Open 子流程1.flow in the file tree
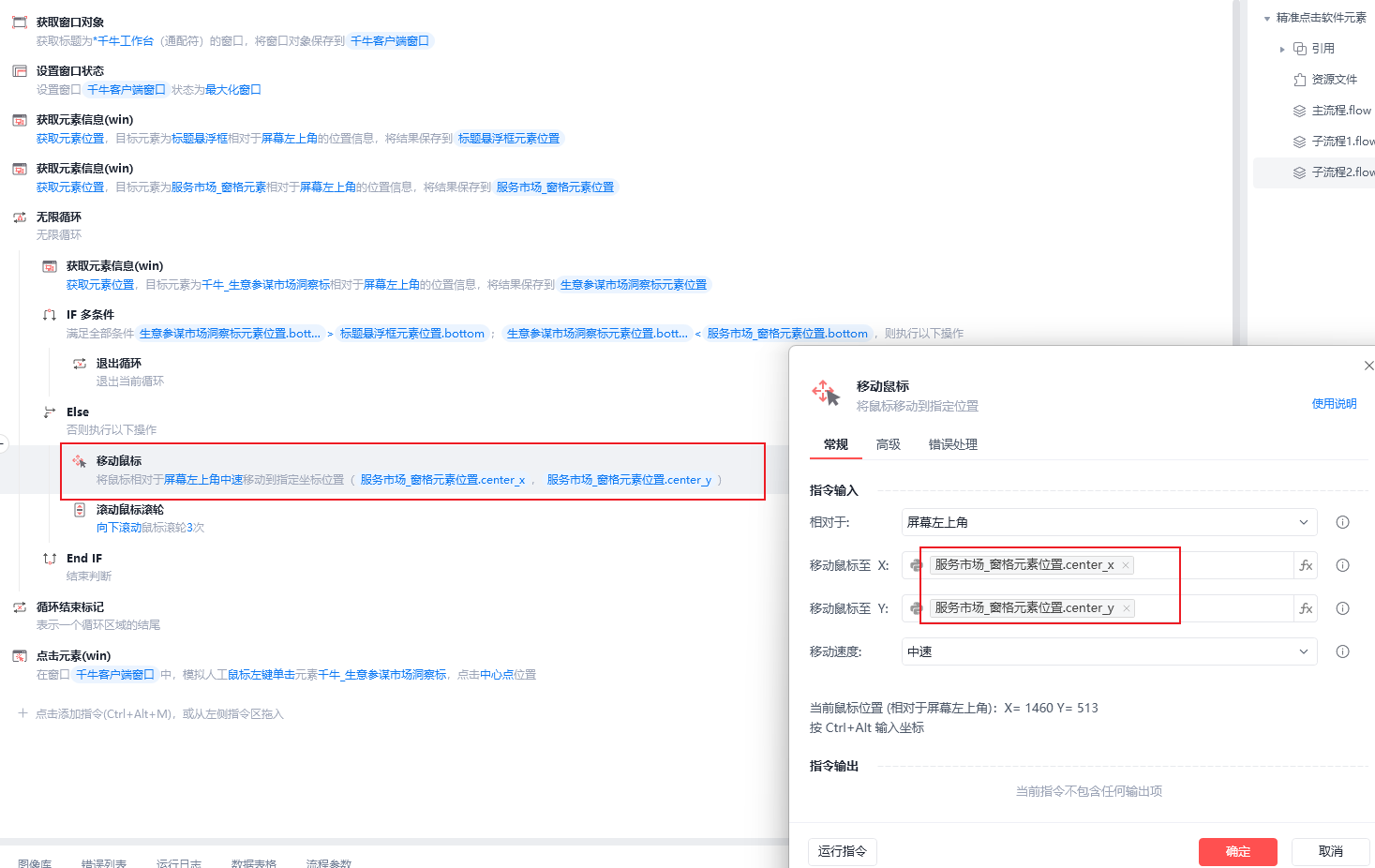1375x868 pixels. (x=1342, y=142)
